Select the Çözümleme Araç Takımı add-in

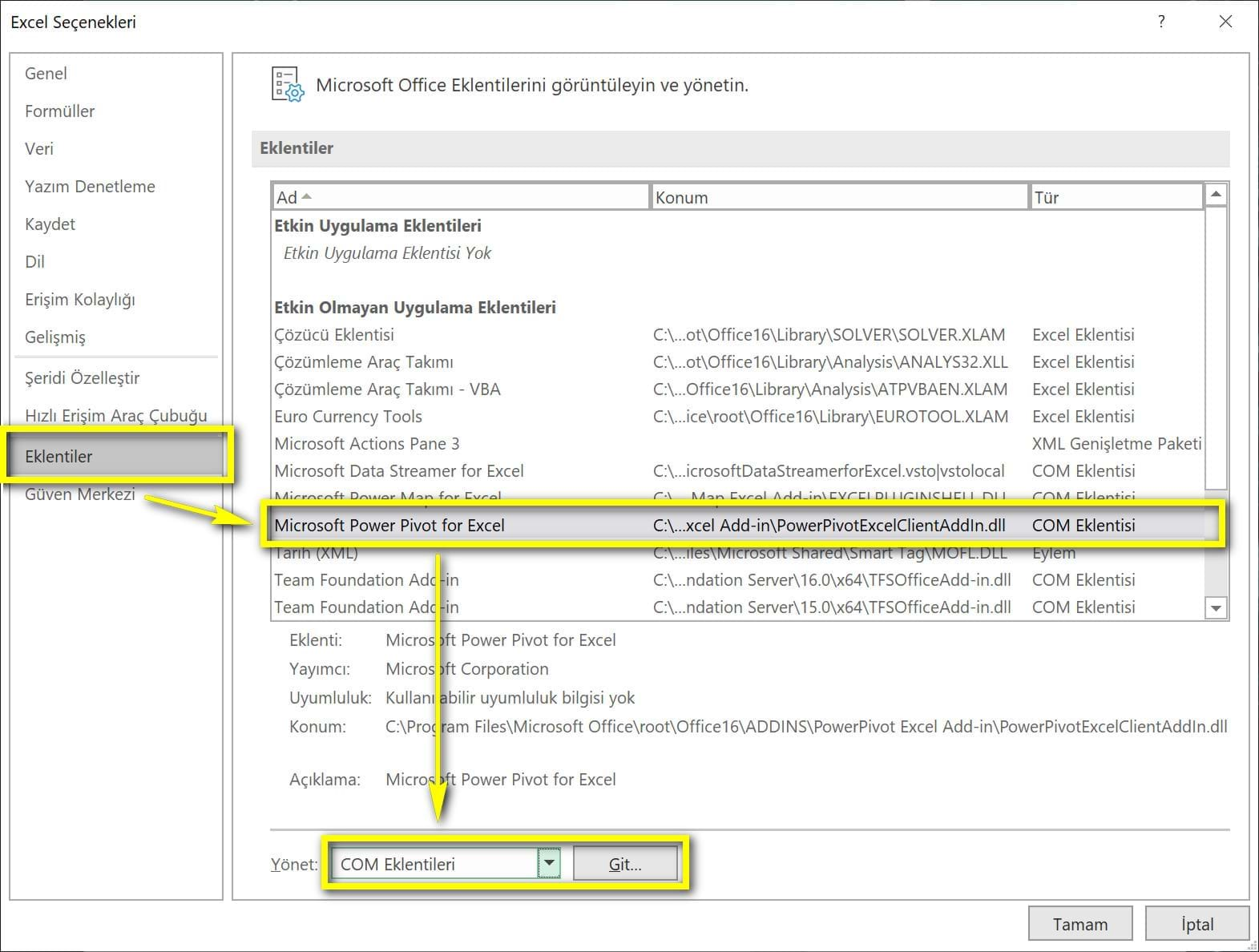[x=737, y=362]
